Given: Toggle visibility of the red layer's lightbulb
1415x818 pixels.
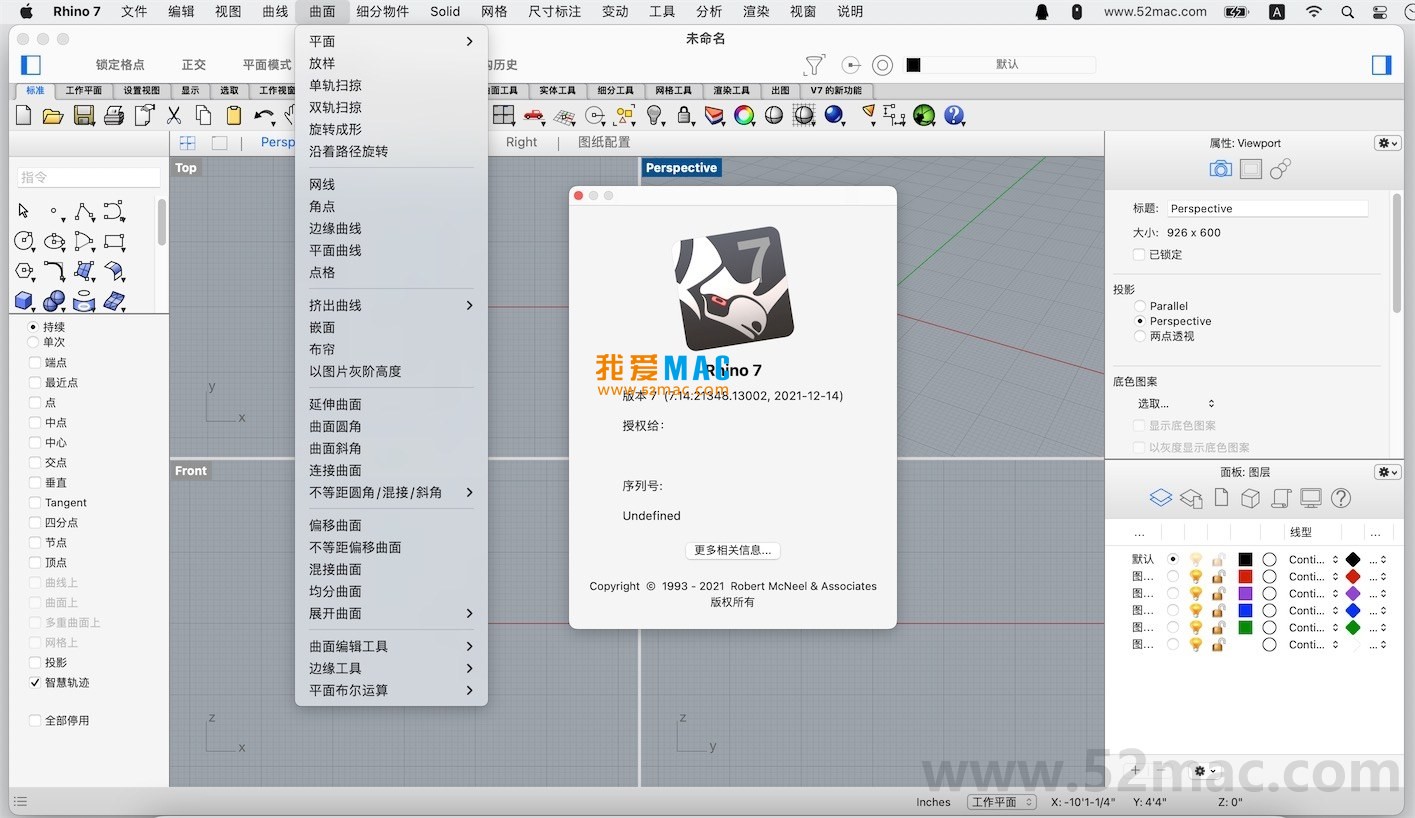Looking at the screenshot, I should point(1197,577).
